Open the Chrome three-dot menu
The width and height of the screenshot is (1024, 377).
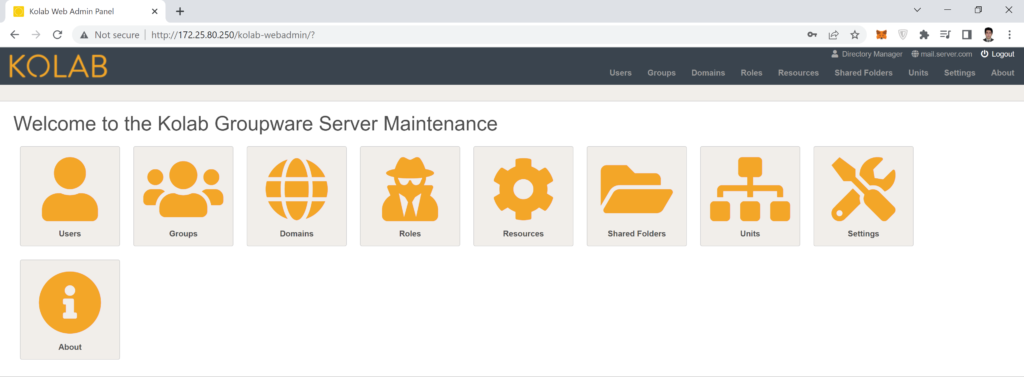(1010, 35)
